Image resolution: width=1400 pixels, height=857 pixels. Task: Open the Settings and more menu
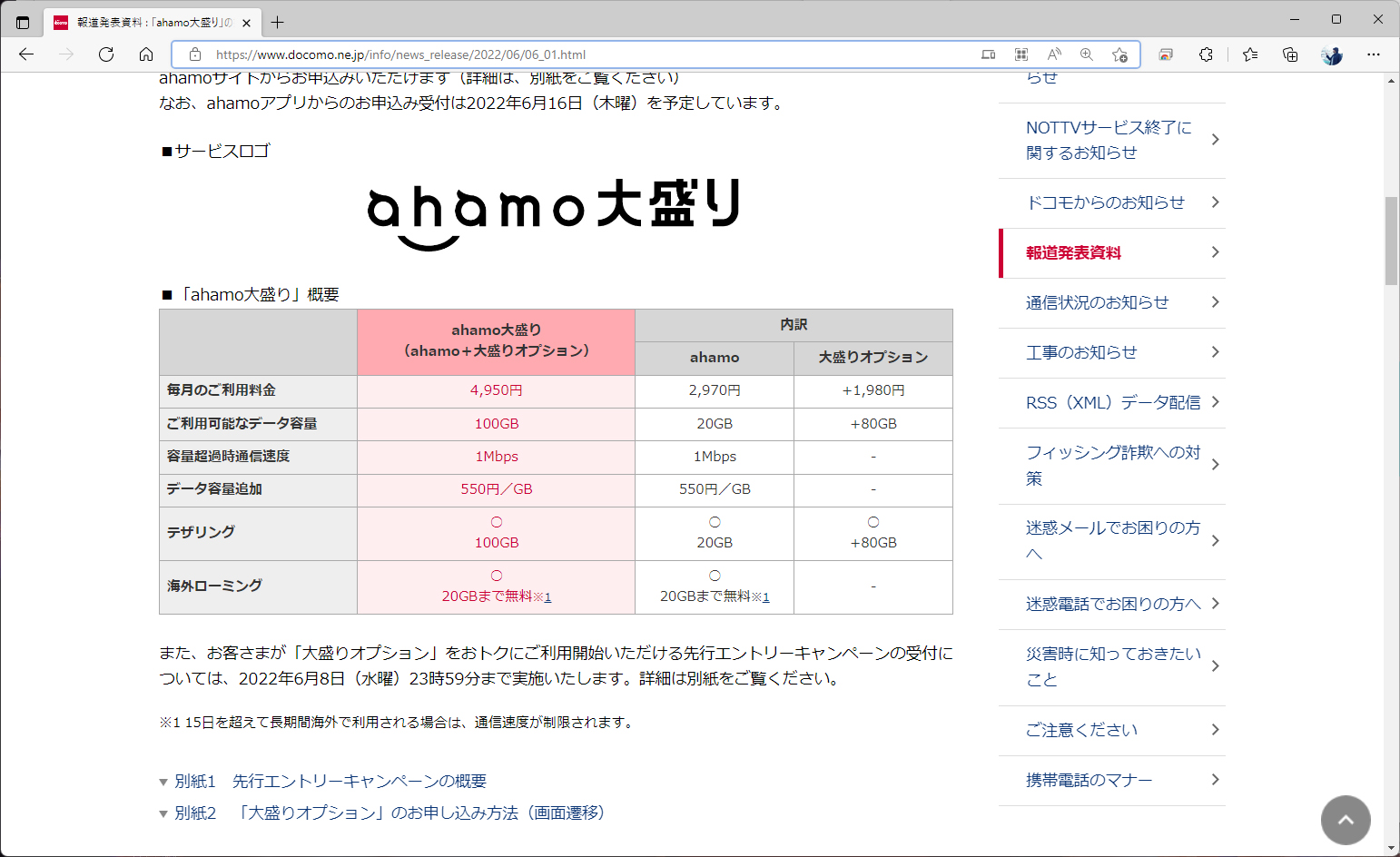click(x=1374, y=54)
